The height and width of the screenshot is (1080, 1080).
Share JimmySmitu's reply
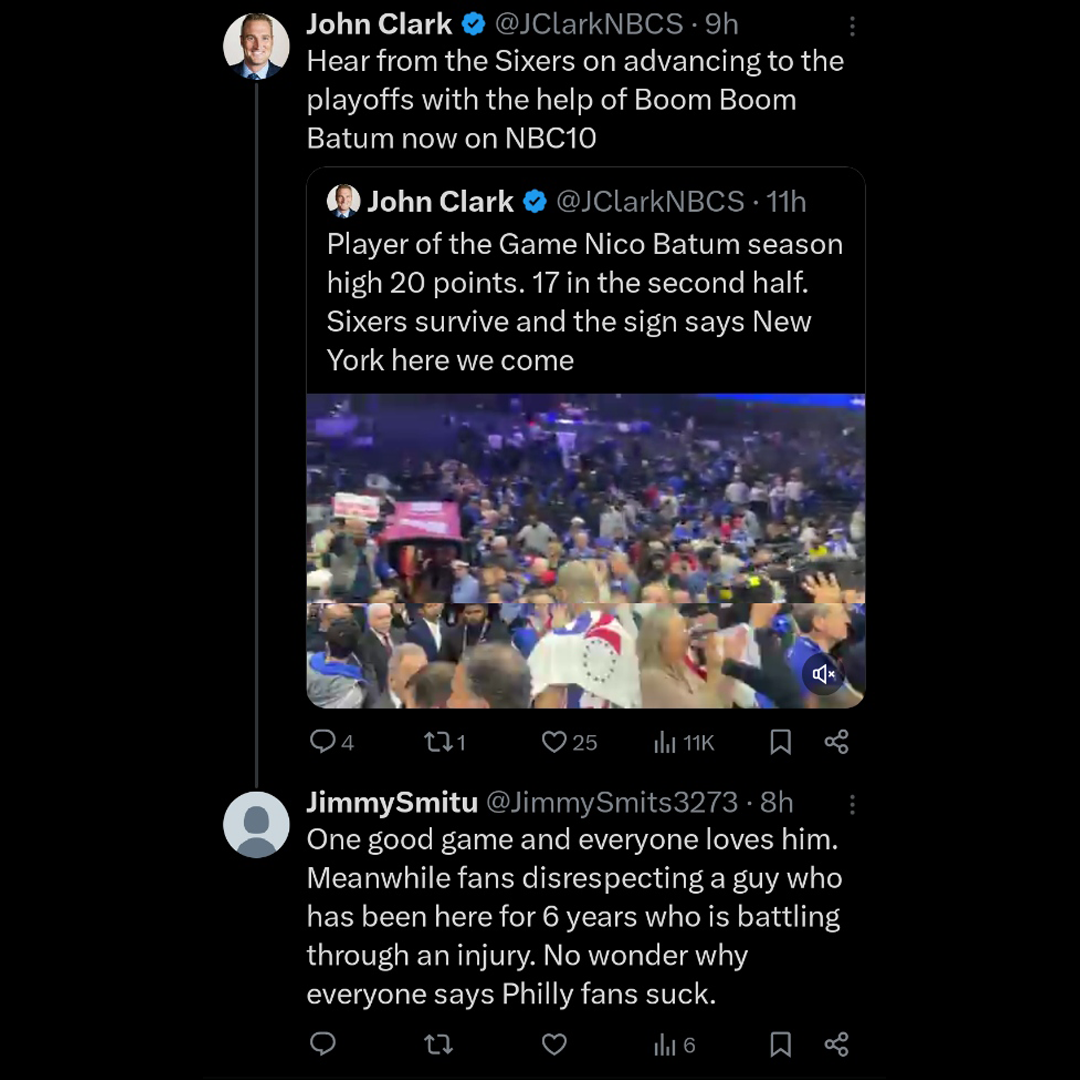tap(836, 1044)
